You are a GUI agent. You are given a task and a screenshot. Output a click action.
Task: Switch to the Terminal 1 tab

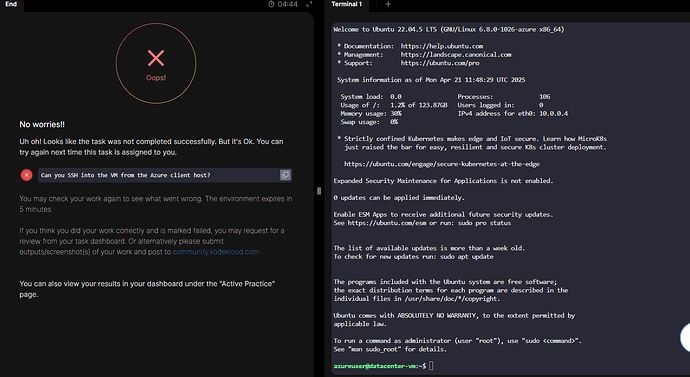coord(347,4)
